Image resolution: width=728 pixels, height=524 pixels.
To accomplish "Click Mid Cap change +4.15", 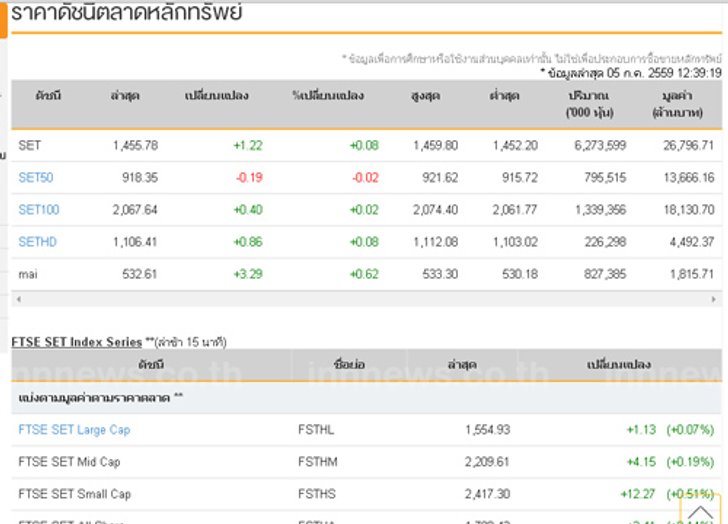I will 642,462.
